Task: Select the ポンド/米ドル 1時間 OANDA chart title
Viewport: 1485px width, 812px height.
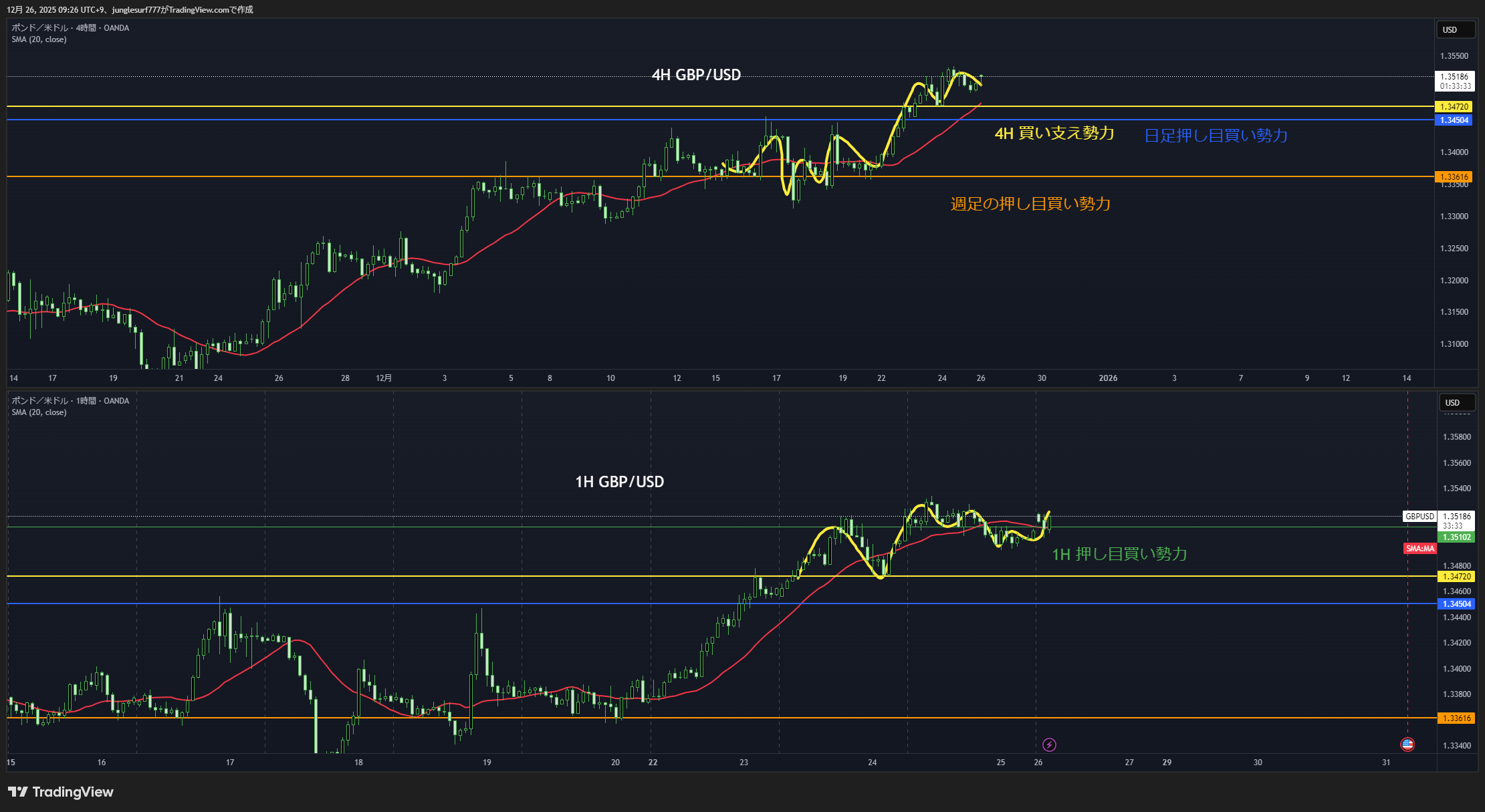Action: click(70, 401)
